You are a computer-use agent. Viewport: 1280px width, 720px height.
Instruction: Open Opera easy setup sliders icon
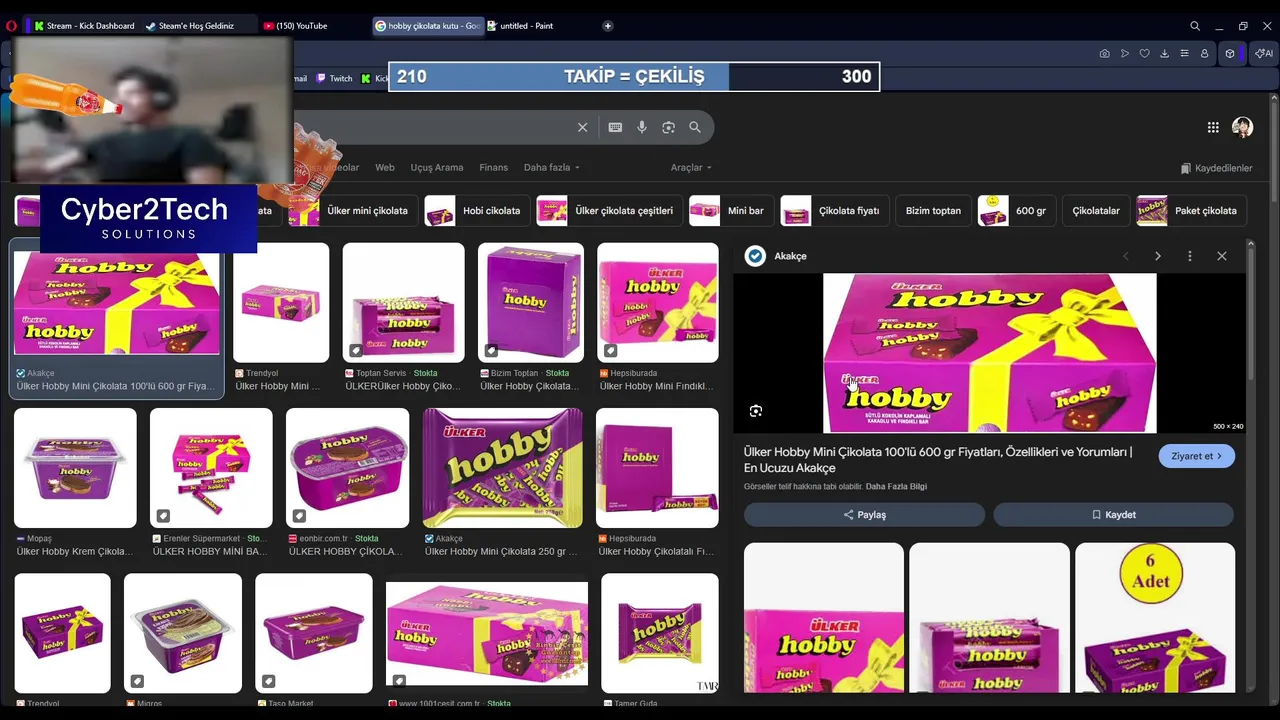click(x=1184, y=53)
